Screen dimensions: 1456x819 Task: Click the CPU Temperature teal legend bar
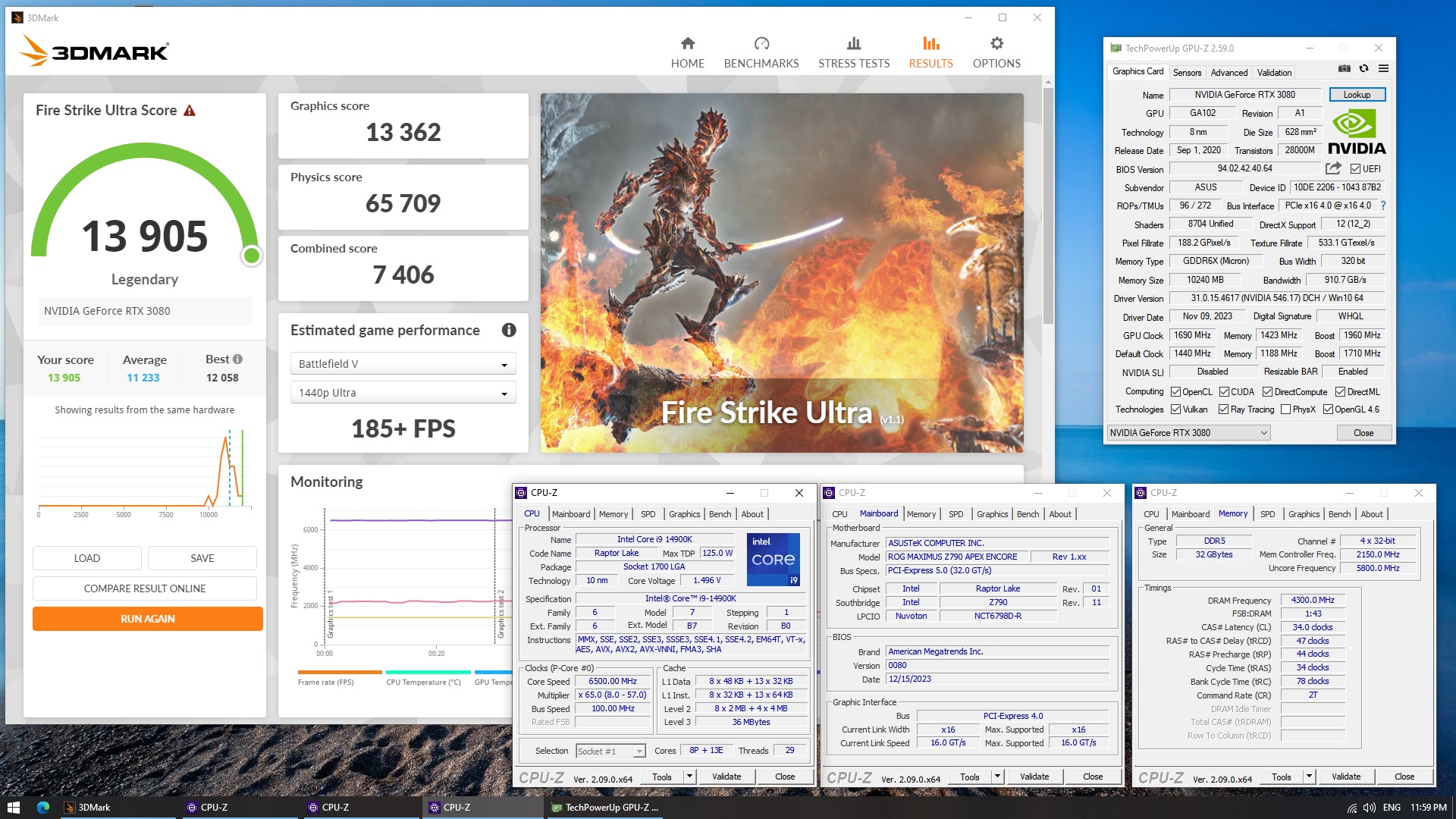428,672
